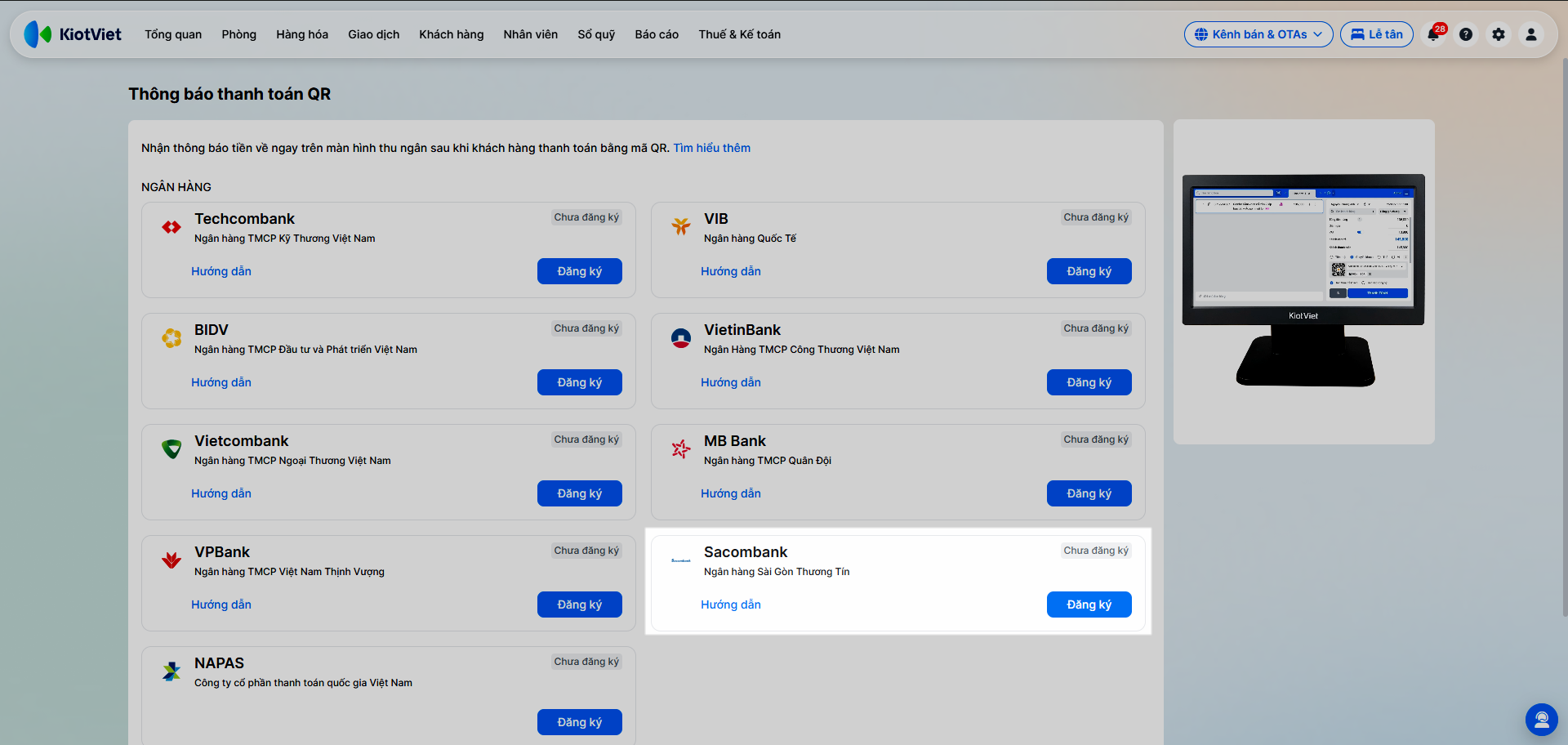The width and height of the screenshot is (1568, 745).
Task: Click the Ngân hàng Quốc Tế text
Action: (x=750, y=239)
